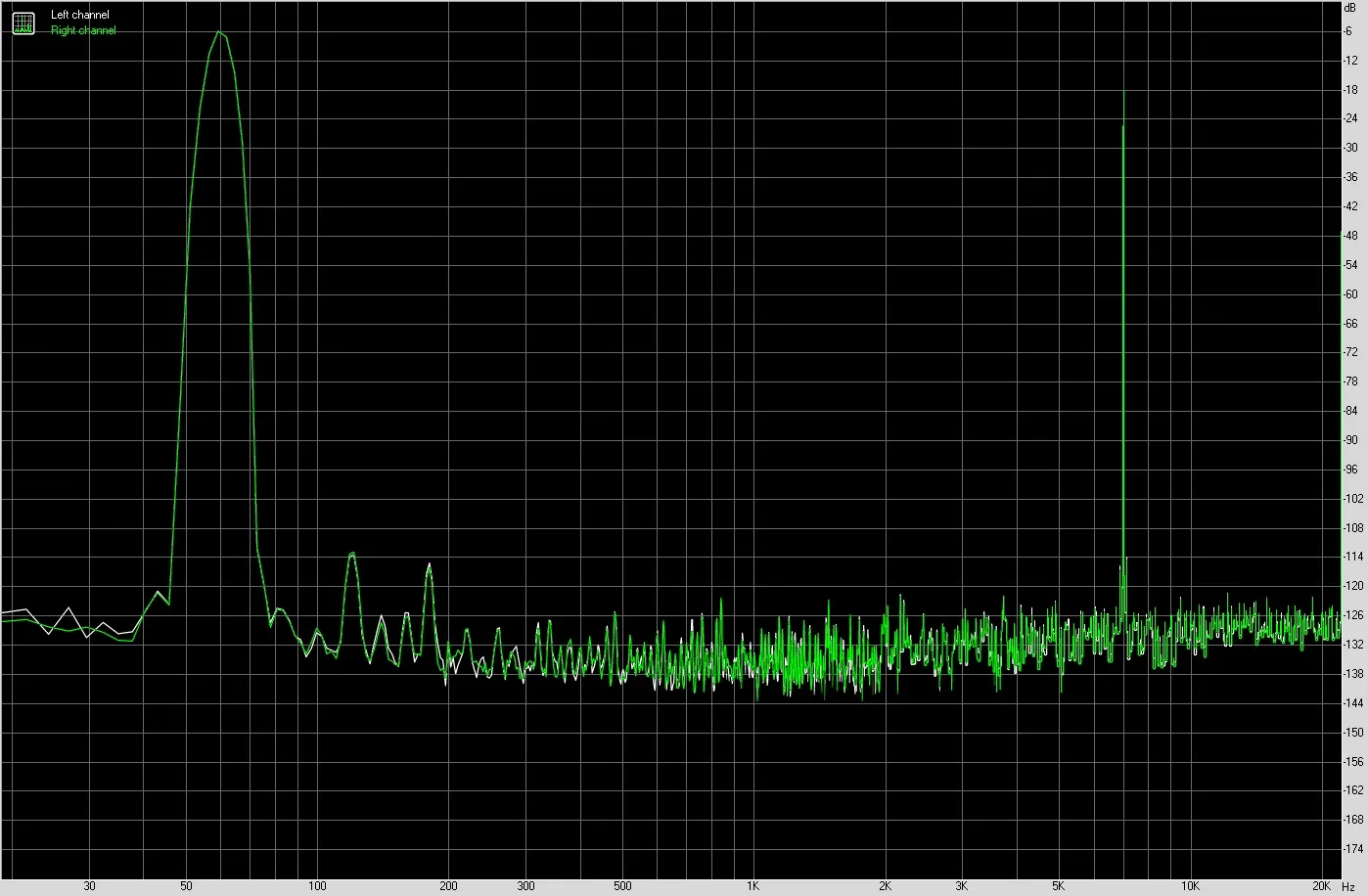Click the 20K frequency label
The width and height of the screenshot is (1368, 896).
1322,886
